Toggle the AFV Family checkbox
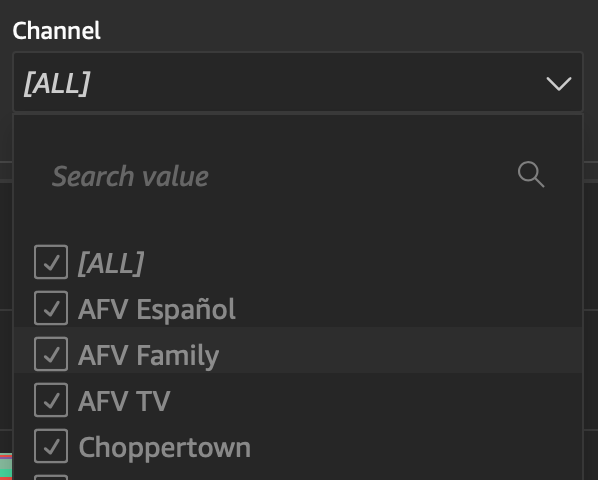Image resolution: width=598 pixels, height=480 pixels. point(51,354)
